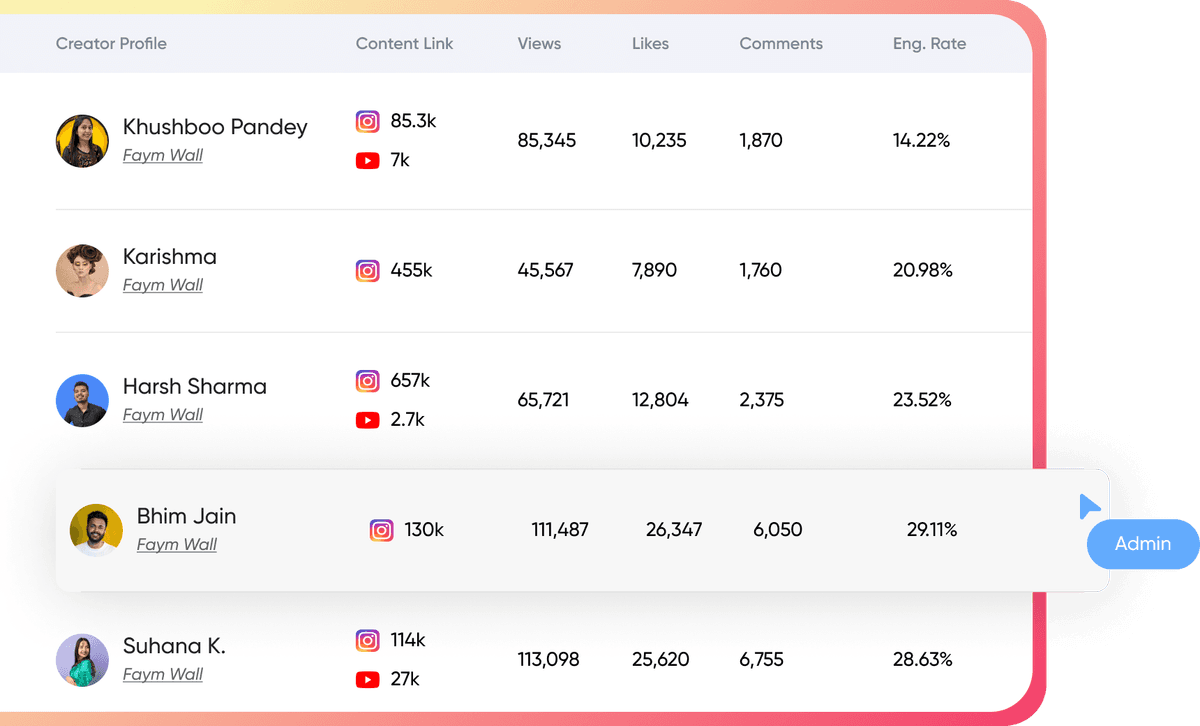1200x726 pixels.
Task: Click comments value 6,755
Action: [x=762, y=660]
